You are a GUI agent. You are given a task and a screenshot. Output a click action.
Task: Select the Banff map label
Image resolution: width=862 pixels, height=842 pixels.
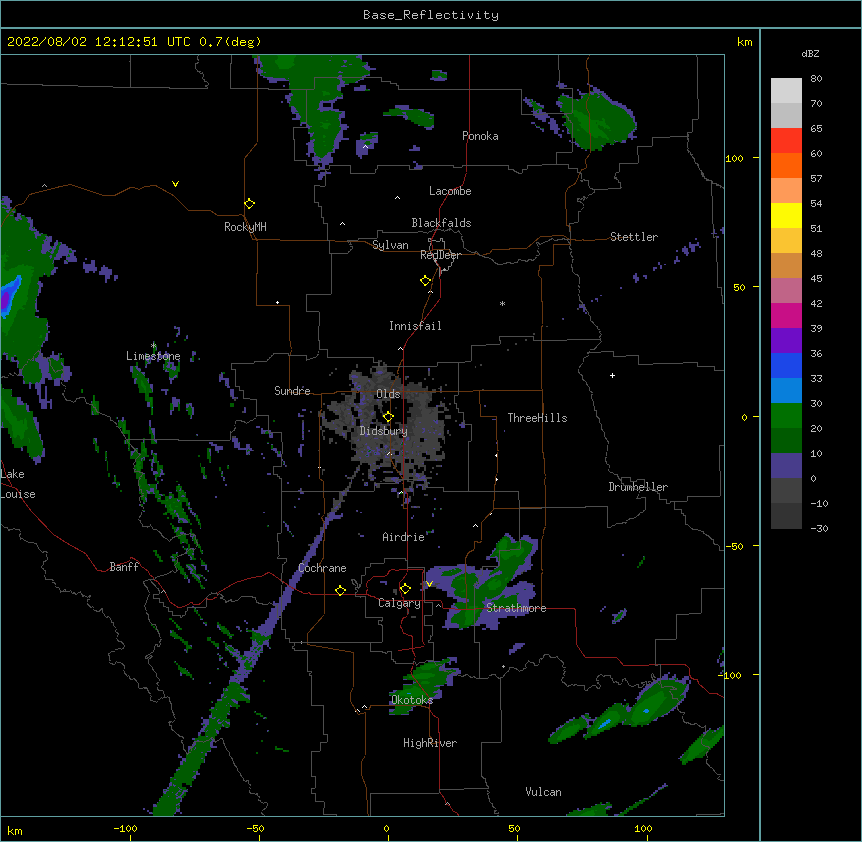coord(124,567)
